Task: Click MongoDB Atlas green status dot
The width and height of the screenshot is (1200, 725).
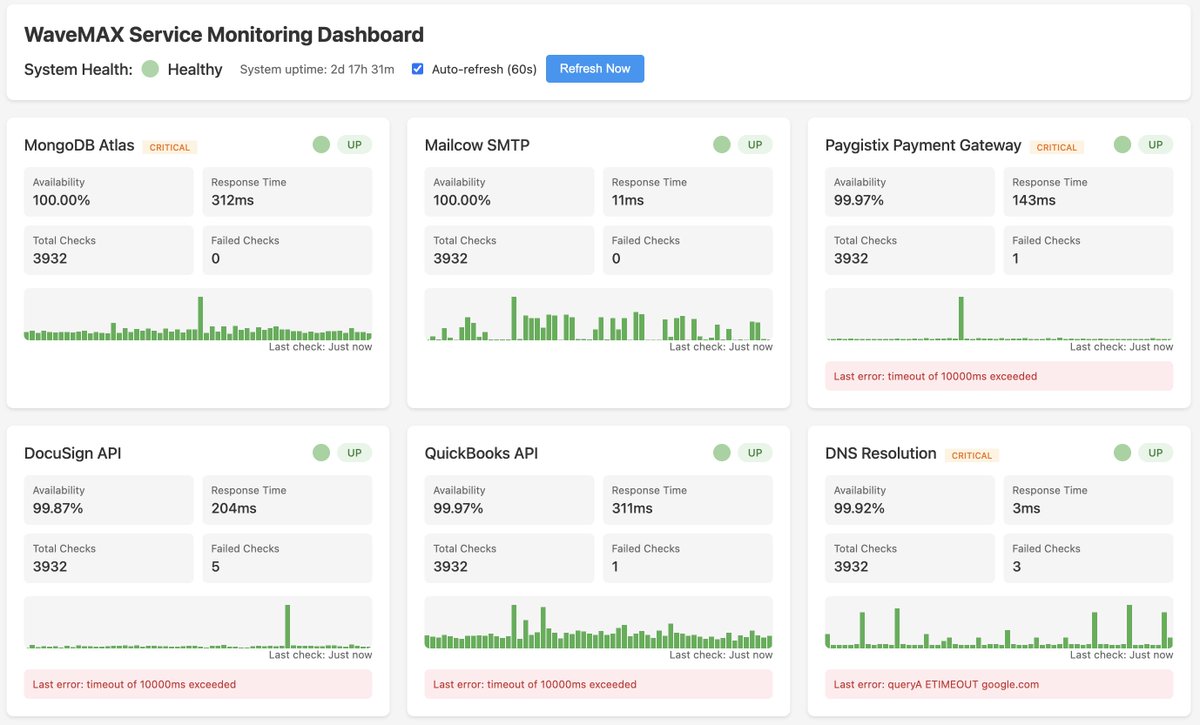Action: click(x=321, y=145)
